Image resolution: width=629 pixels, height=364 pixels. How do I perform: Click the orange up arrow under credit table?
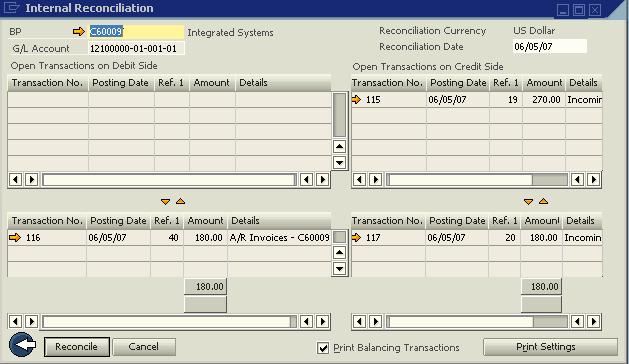click(544, 201)
